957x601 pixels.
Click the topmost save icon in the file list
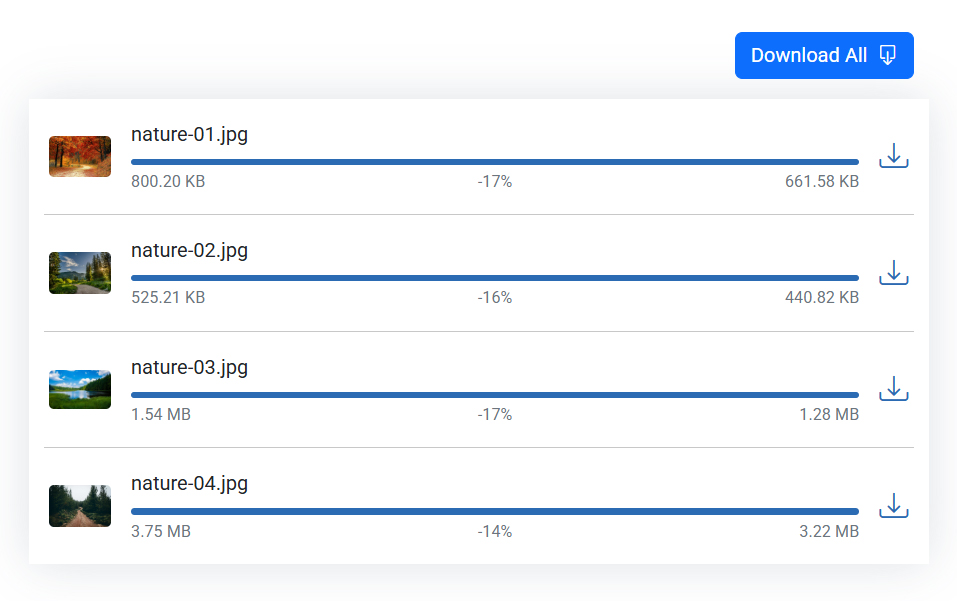tap(893, 156)
